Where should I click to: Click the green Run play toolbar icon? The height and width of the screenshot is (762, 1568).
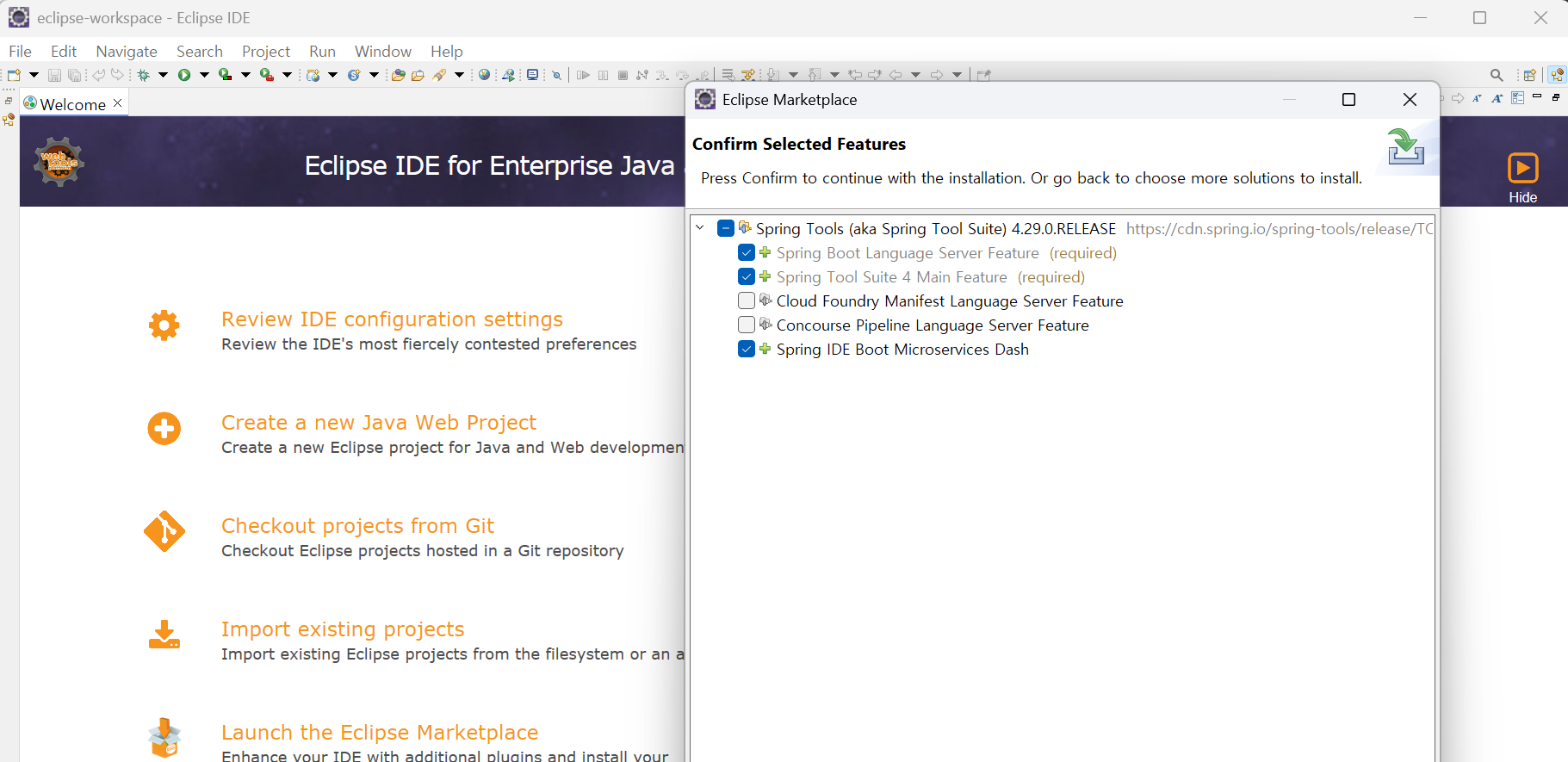click(184, 75)
